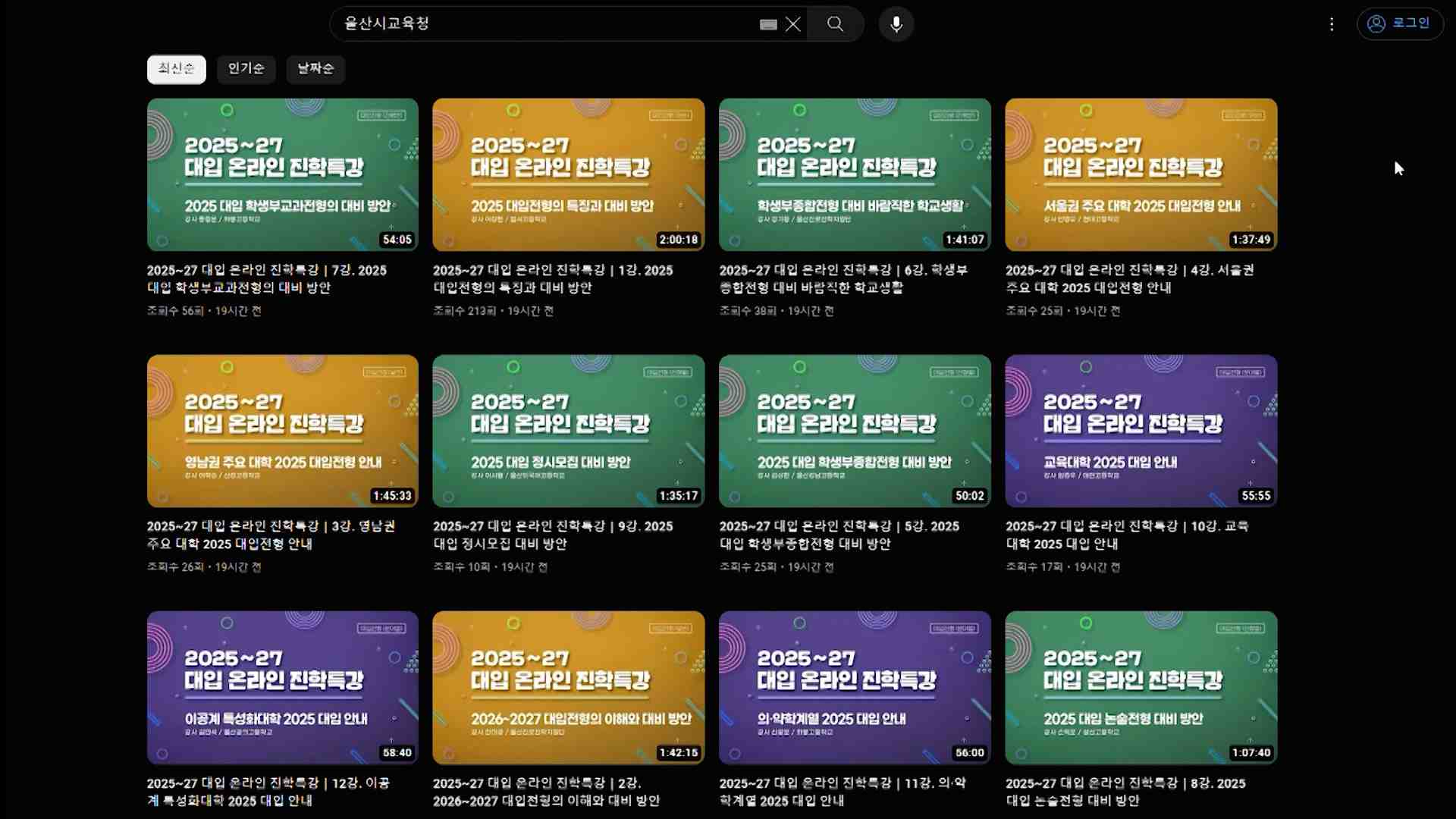
Task: Open the 2:00:18 long 1강 video thumbnail
Action: pos(568,174)
